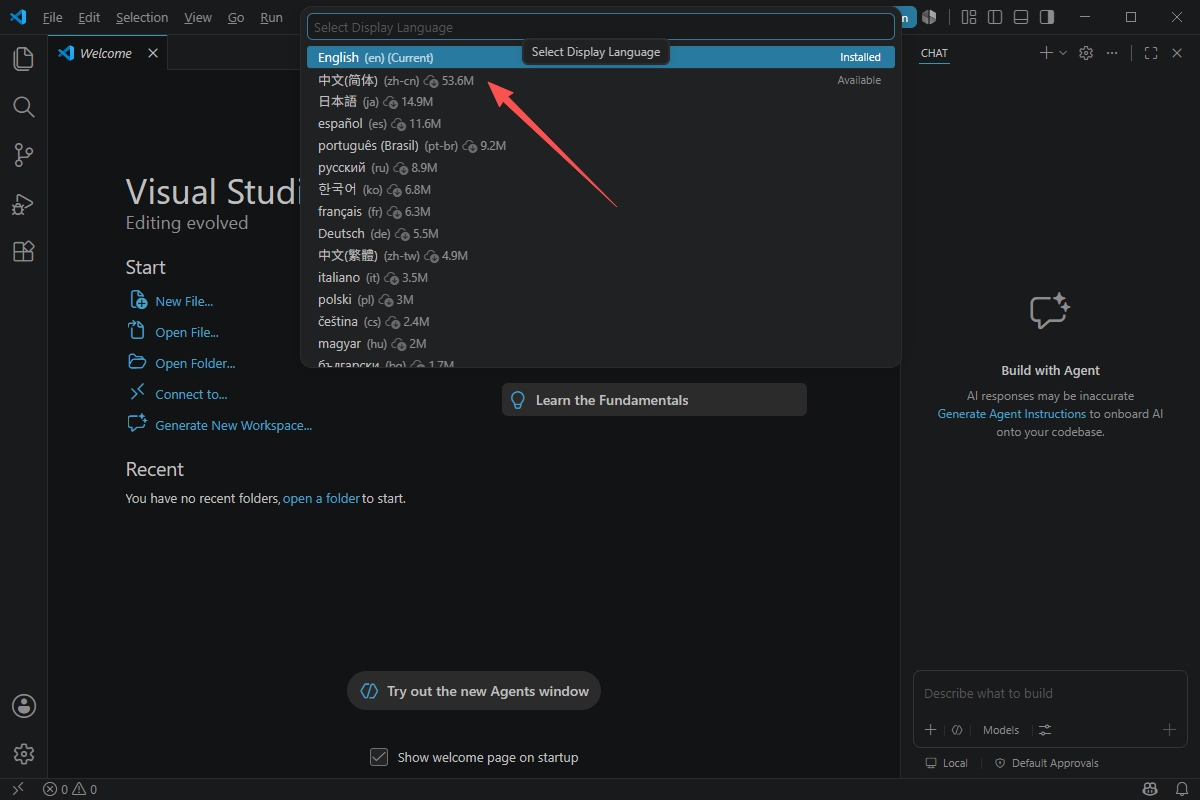Screen dimensions: 1200x800
Task: Open the Edit menu
Action: 89,17
